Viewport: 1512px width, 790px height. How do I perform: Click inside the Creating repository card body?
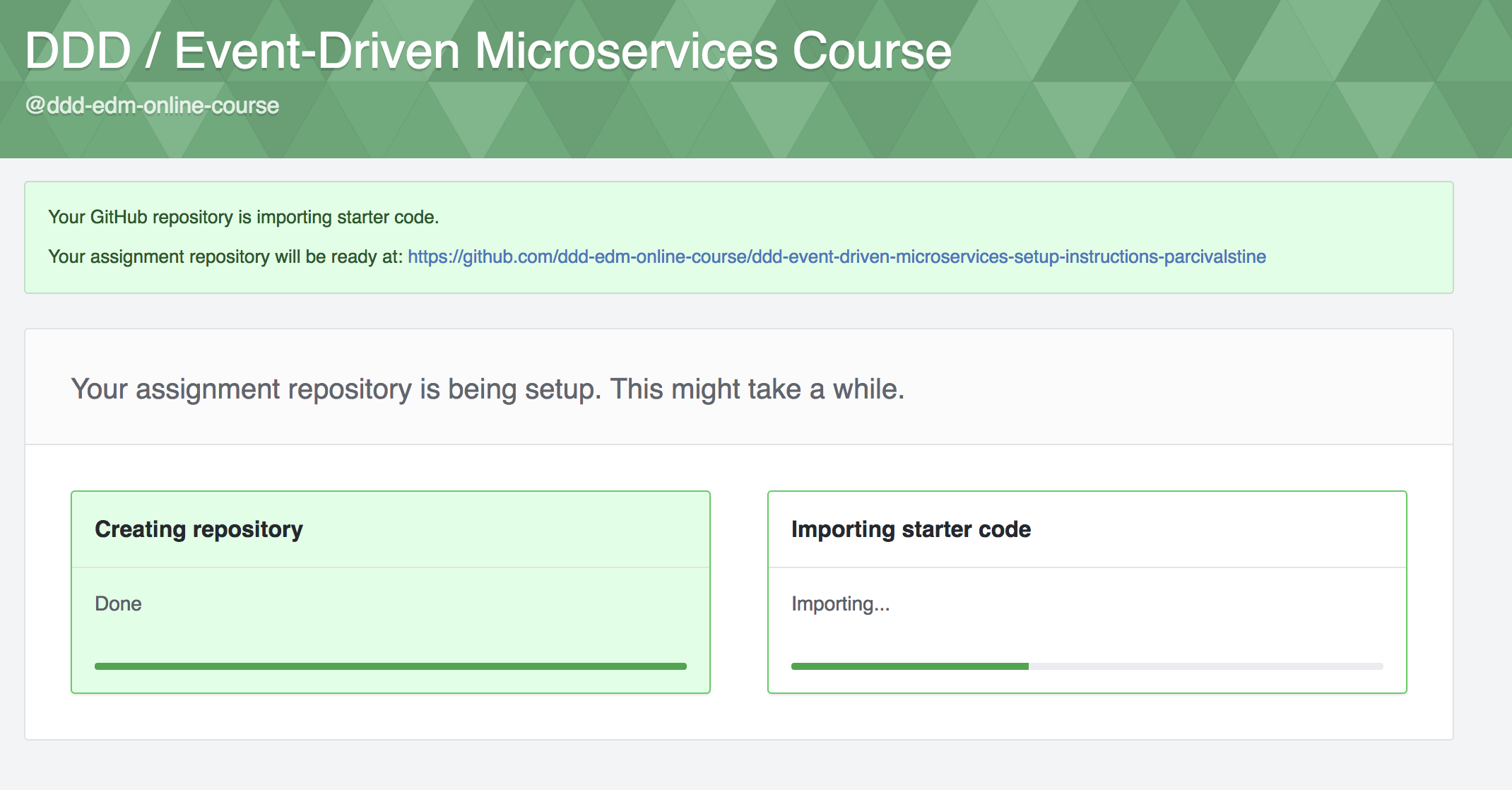pos(424,622)
